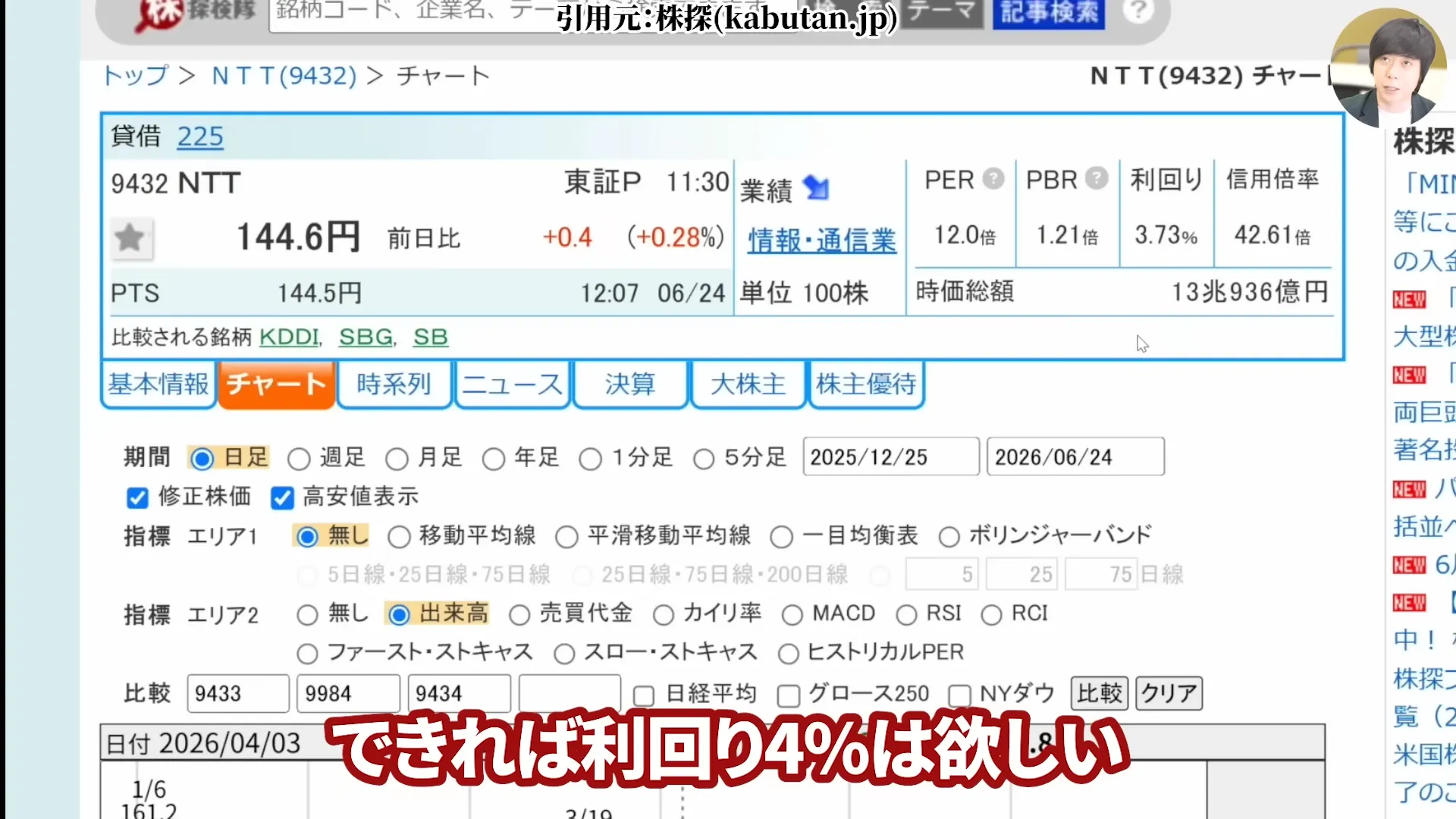
Task: Select the 週足 period radio button
Action: (299, 459)
